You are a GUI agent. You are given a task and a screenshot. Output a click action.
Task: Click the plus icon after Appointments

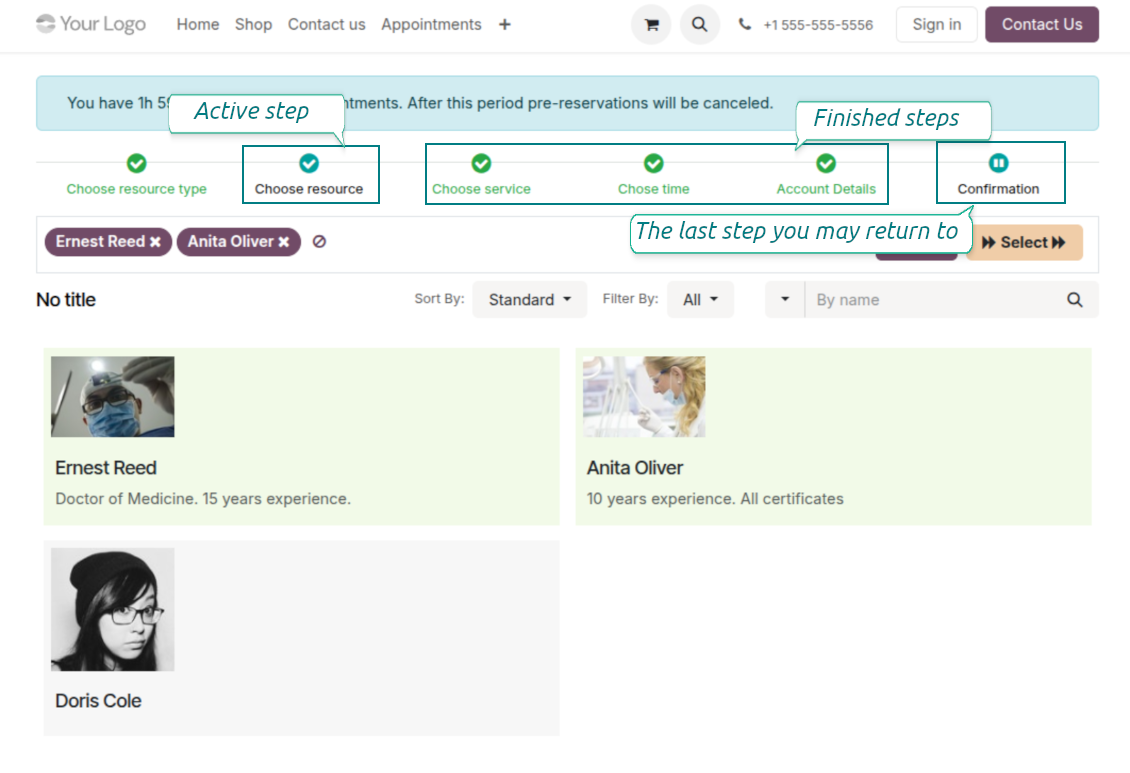click(x=505, y=25)
